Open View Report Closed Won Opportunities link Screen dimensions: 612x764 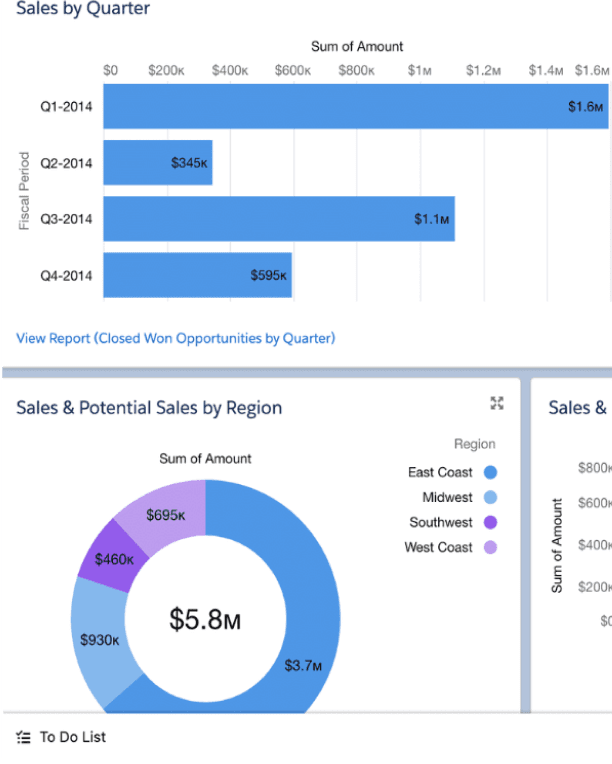tap(175, 338)
